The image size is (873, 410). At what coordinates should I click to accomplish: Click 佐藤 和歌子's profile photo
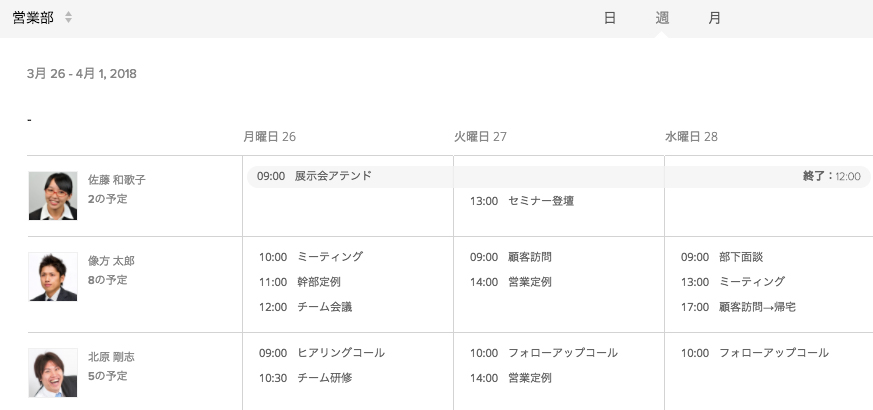(53, 195)
